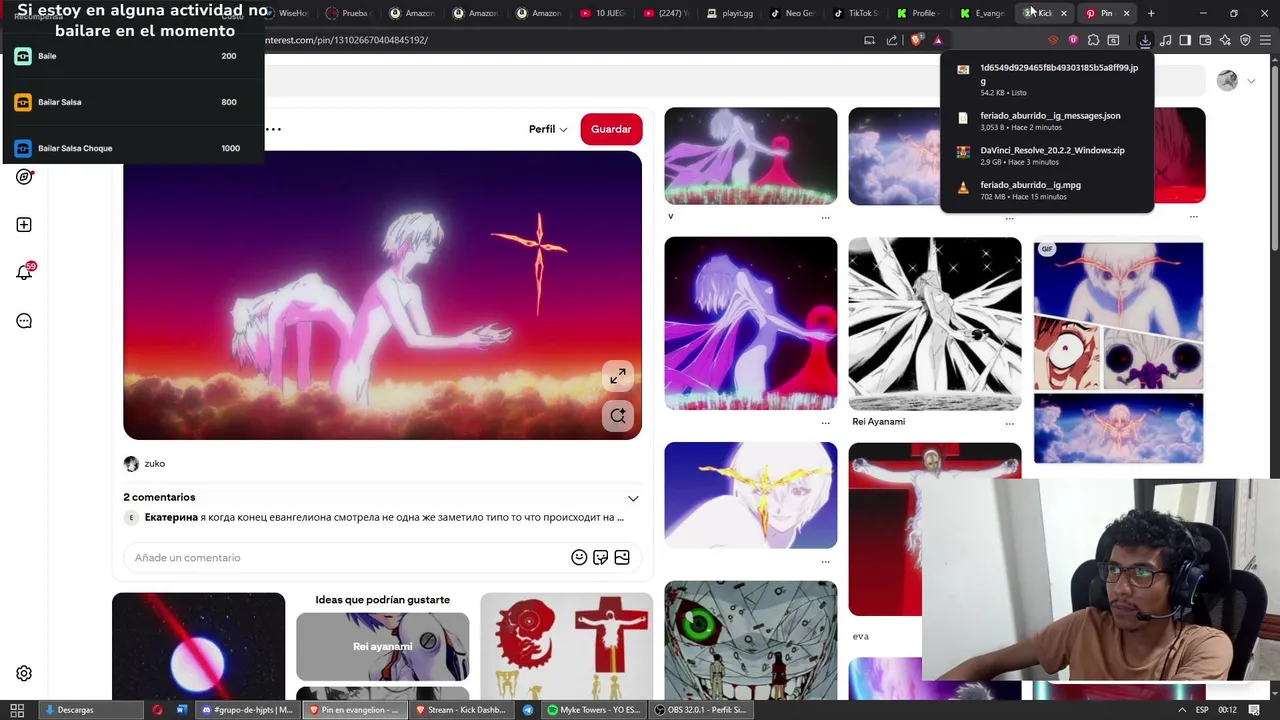
Task: Switch to the E_vange Kick tab
Action: [981, 13]
